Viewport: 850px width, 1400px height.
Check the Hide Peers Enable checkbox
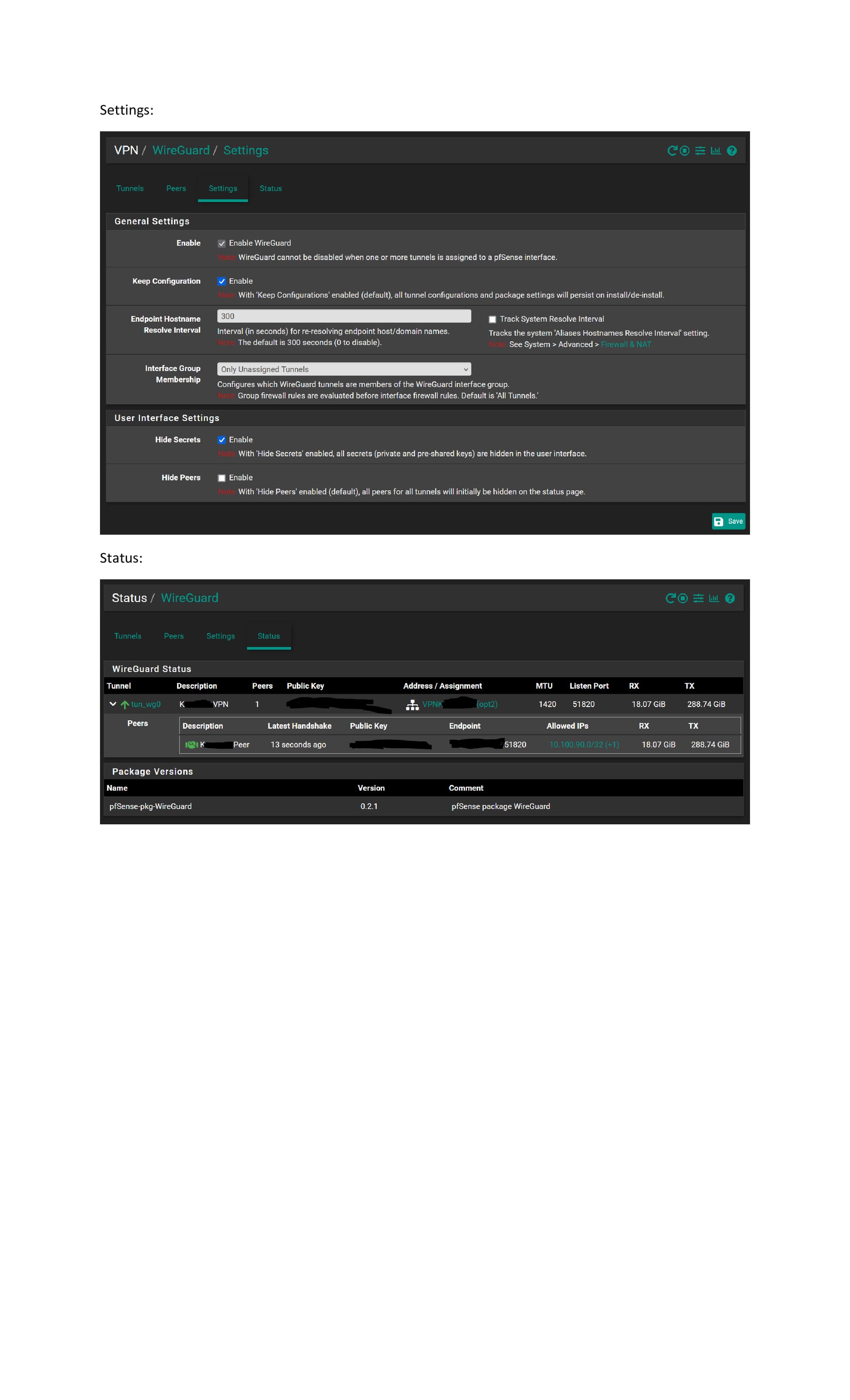(x=222, y=479)
